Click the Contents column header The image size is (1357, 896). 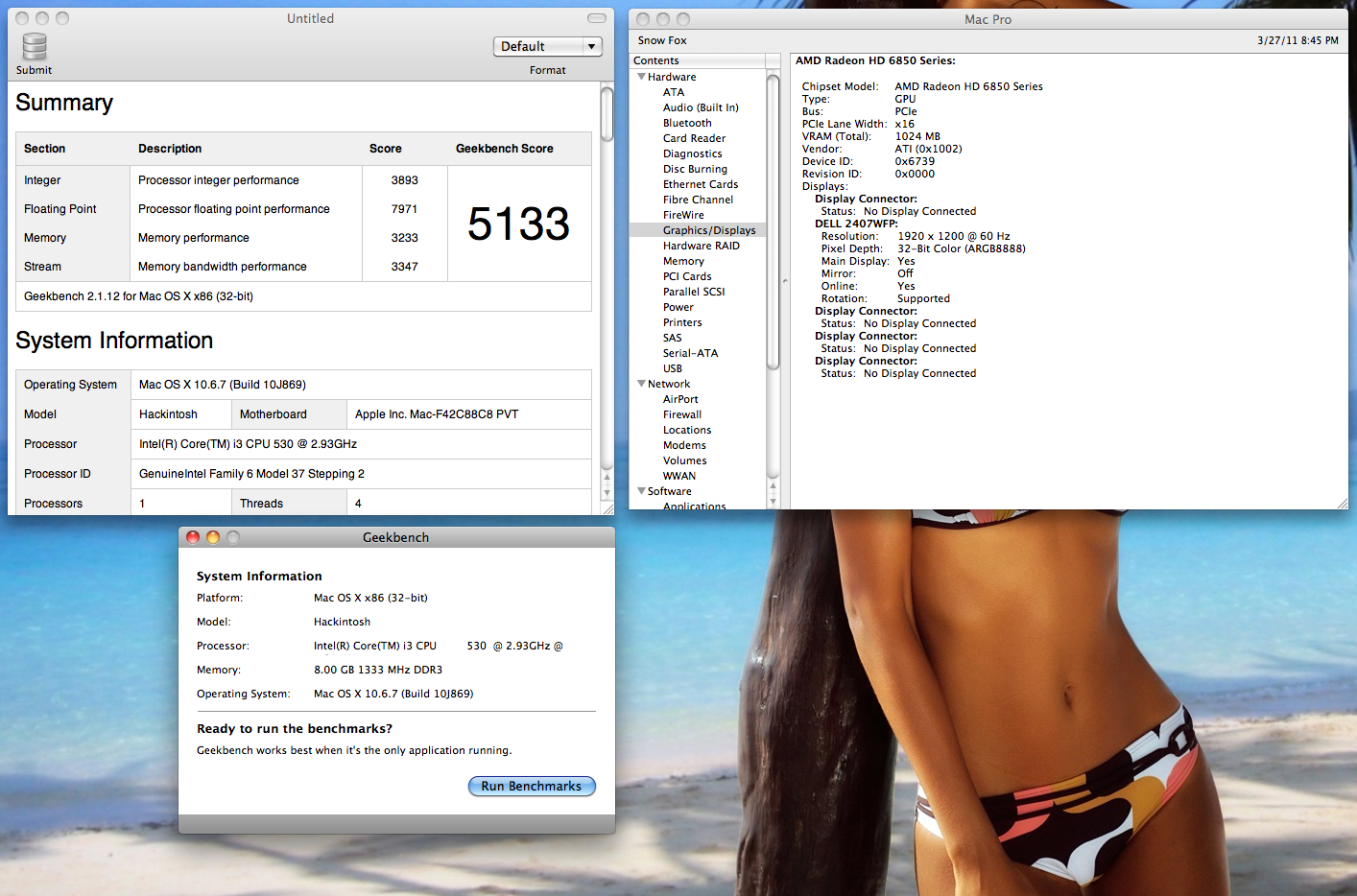tap(698, 60)
